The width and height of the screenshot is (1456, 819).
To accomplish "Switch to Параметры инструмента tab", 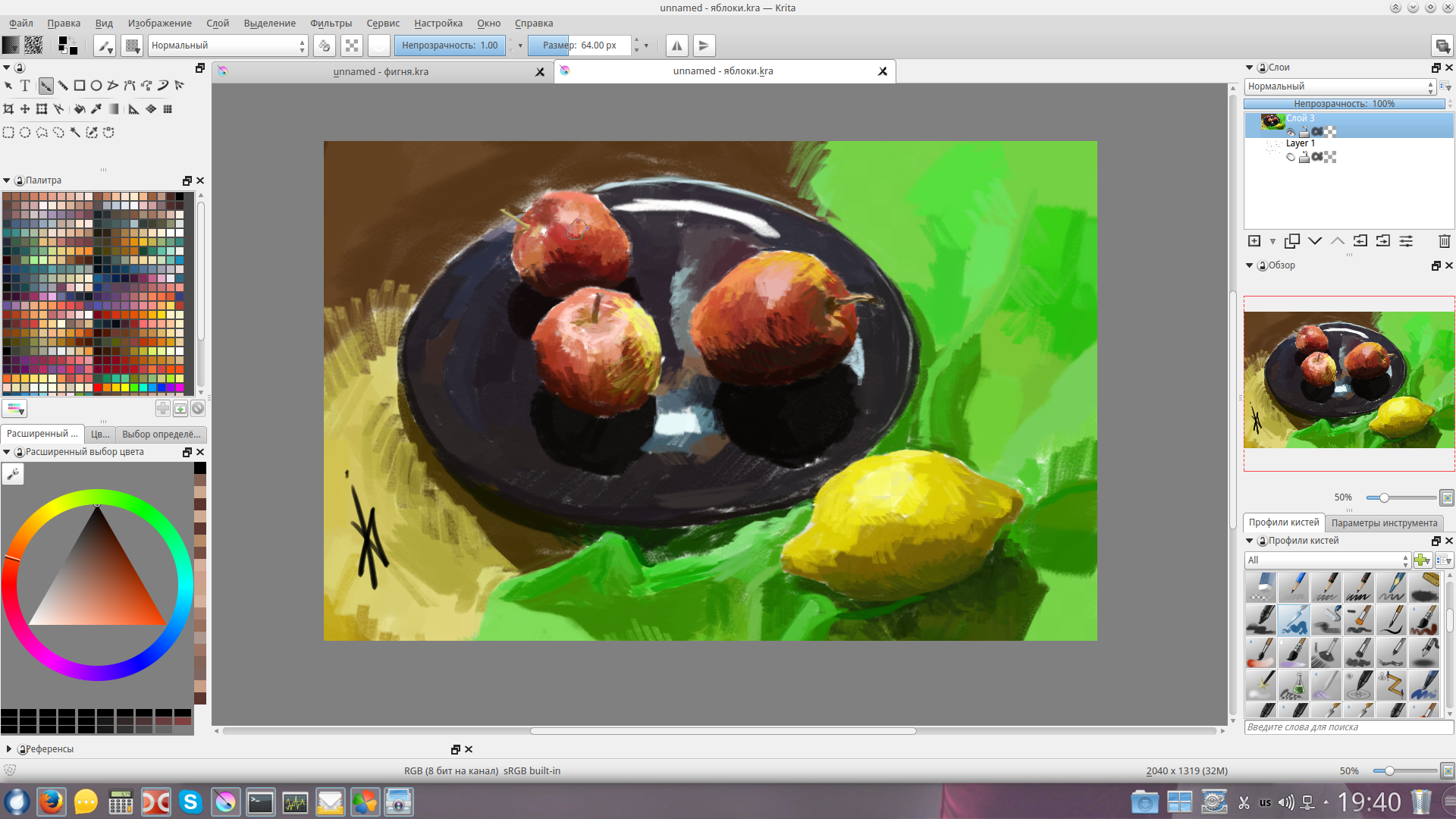I will click(x=1384, y=522).
